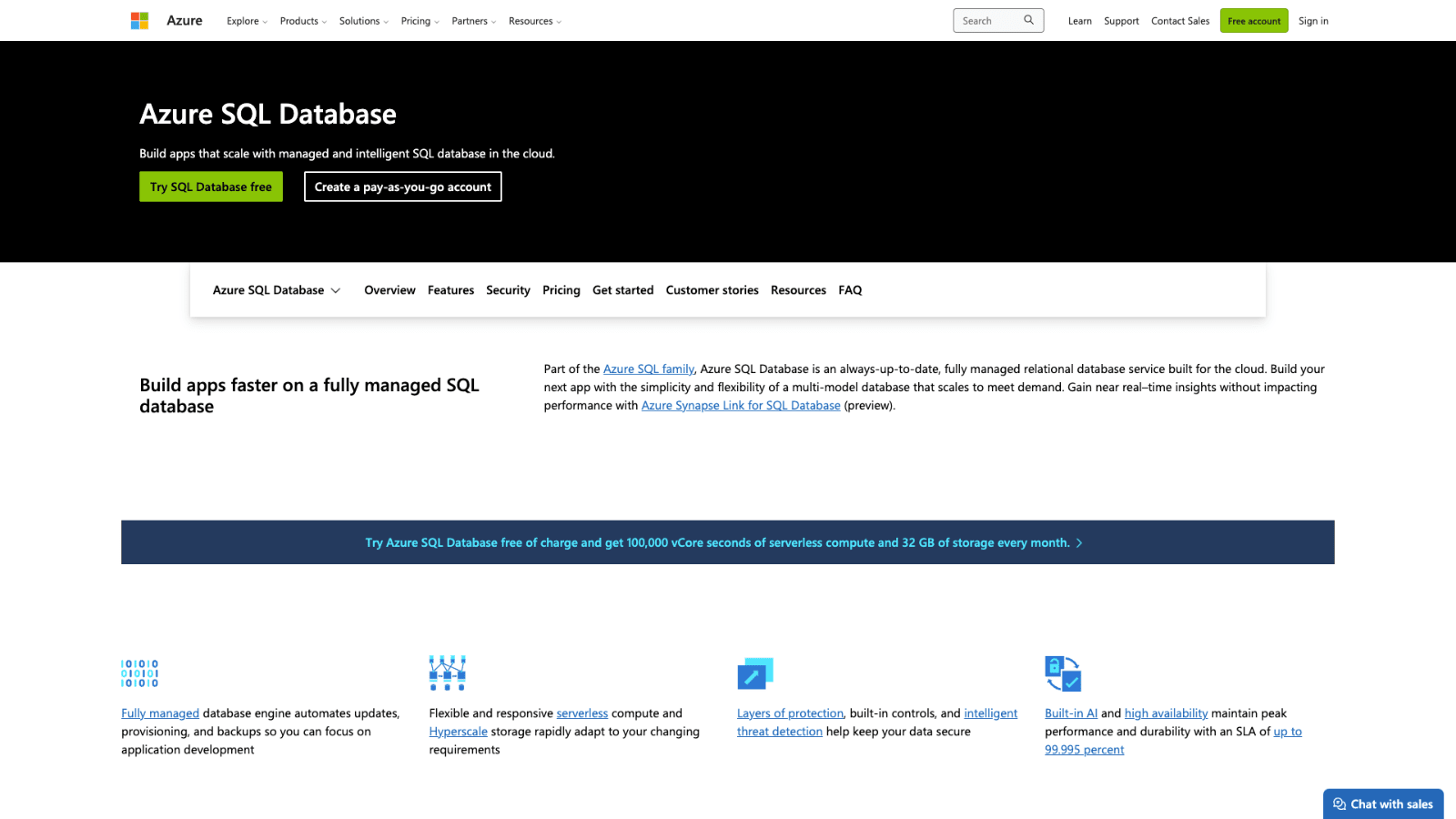Click the high availability link

pyautogui.click(x=1166, y=713)
